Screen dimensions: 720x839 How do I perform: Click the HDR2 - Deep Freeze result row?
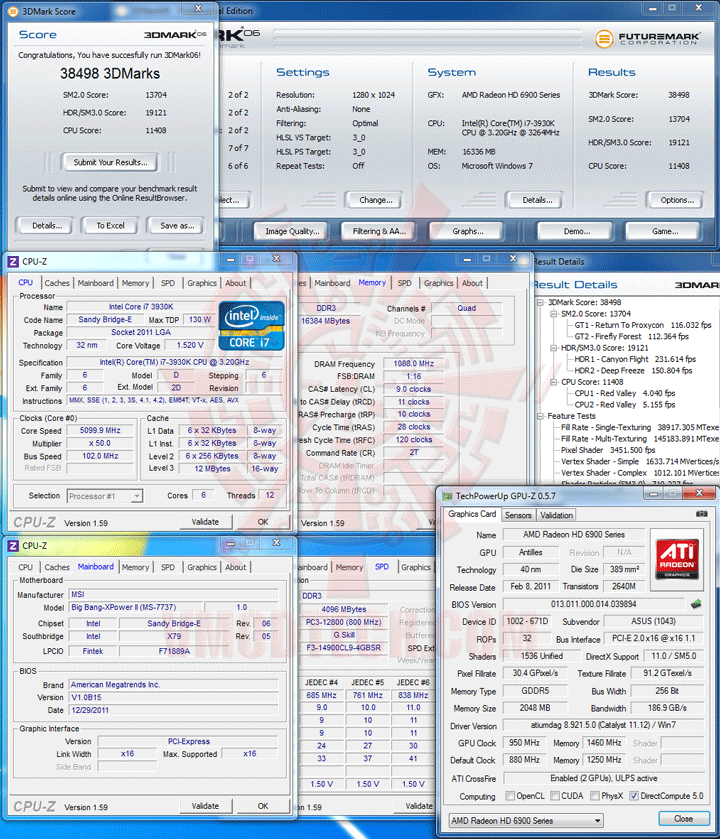point(633,370)
